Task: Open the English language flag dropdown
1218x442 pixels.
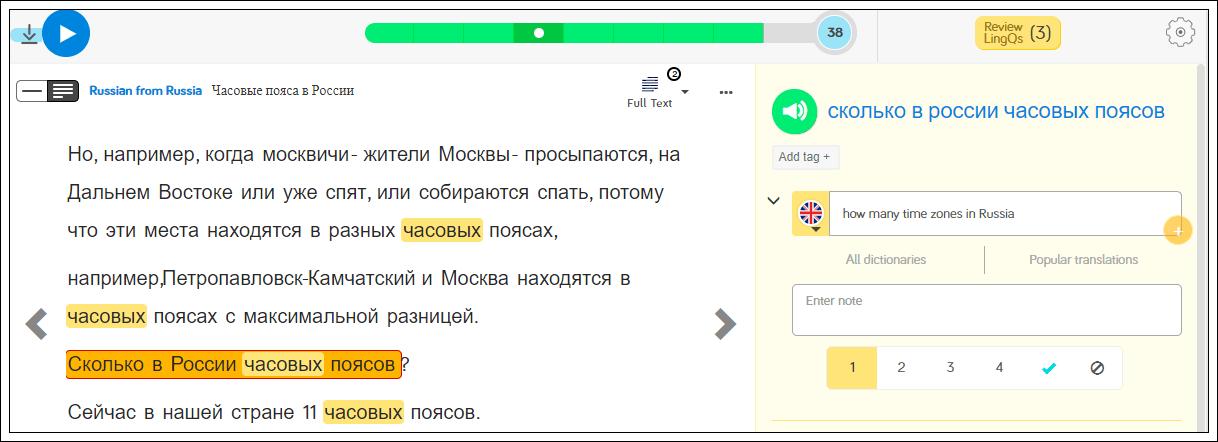Action: pos(811,214)
